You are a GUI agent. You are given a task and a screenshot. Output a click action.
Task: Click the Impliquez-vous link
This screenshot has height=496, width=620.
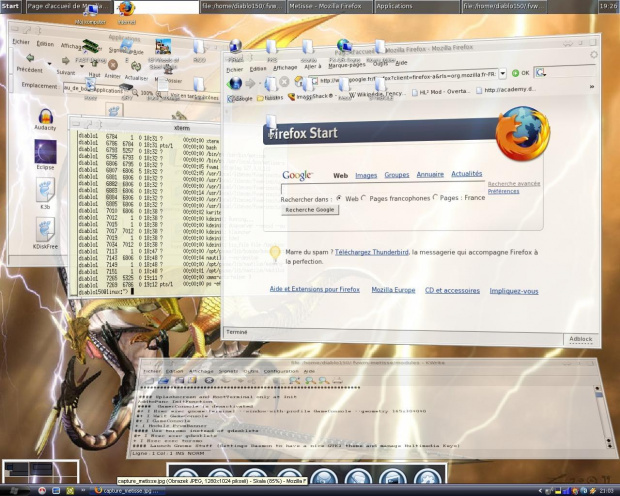coord(514,291)
